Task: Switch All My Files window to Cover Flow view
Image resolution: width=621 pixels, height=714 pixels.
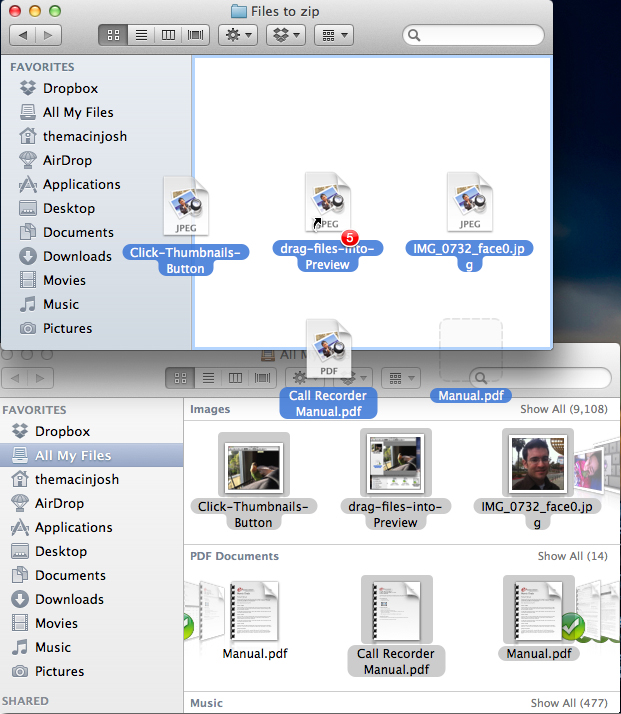Action: tap(262, 378)
